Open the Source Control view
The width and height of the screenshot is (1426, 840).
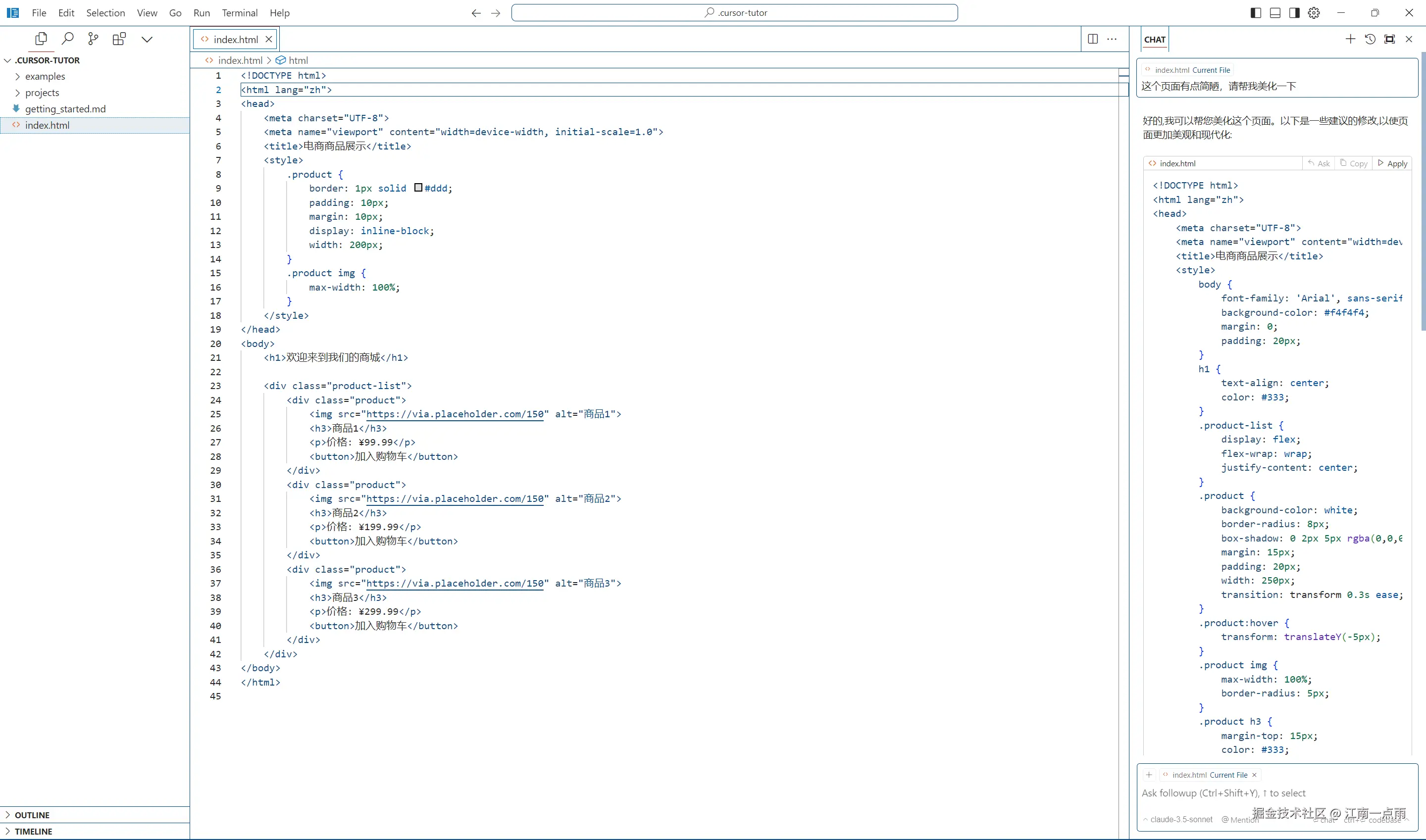point(94,39)
